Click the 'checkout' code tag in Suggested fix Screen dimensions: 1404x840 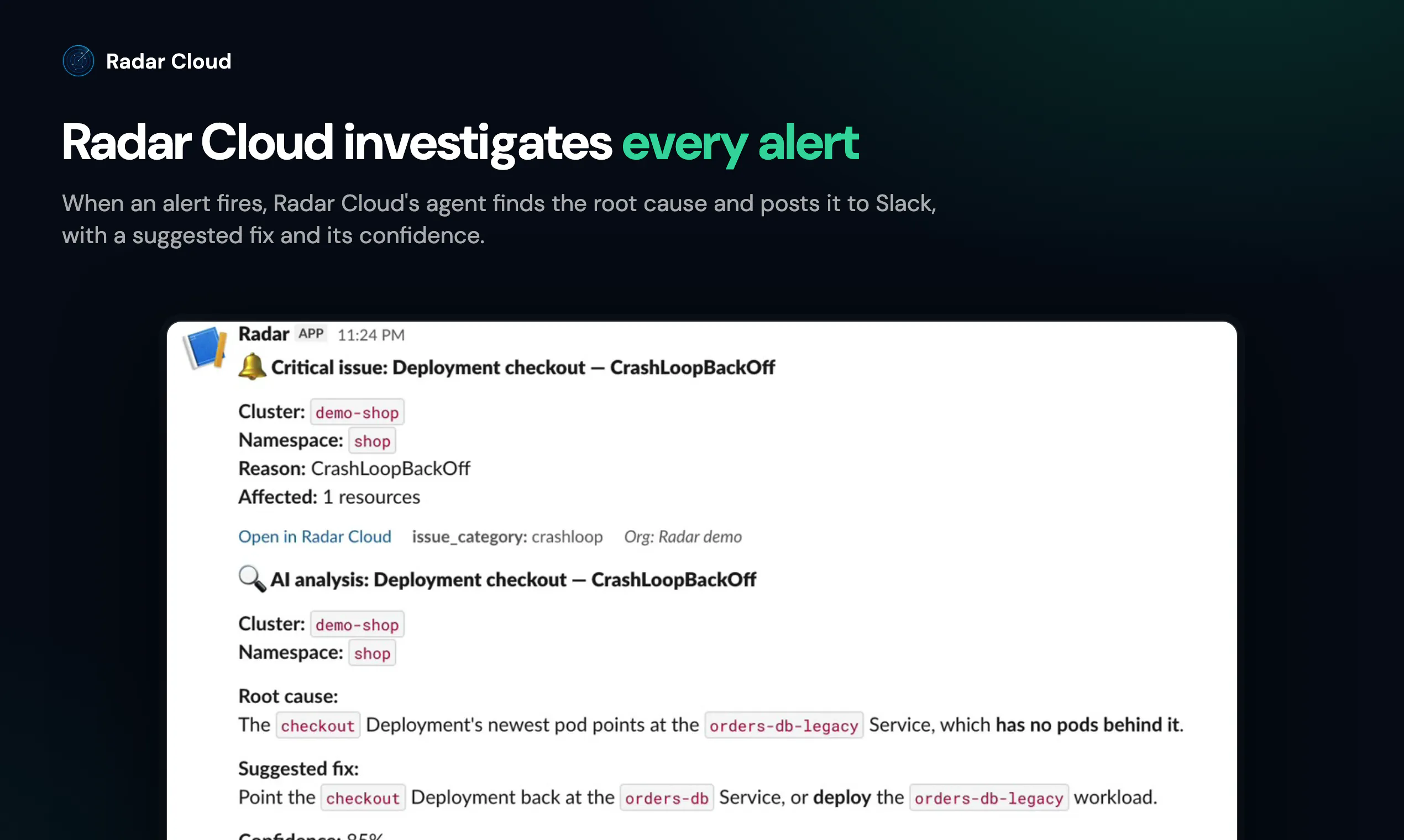(363, 797)
